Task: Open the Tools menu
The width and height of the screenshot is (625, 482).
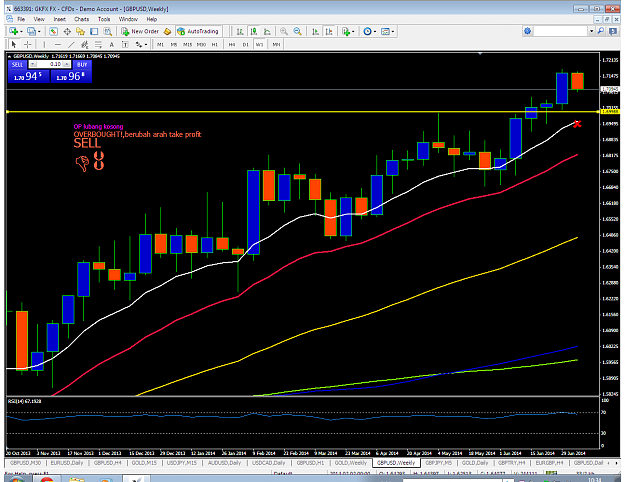Action: (104, 19)
